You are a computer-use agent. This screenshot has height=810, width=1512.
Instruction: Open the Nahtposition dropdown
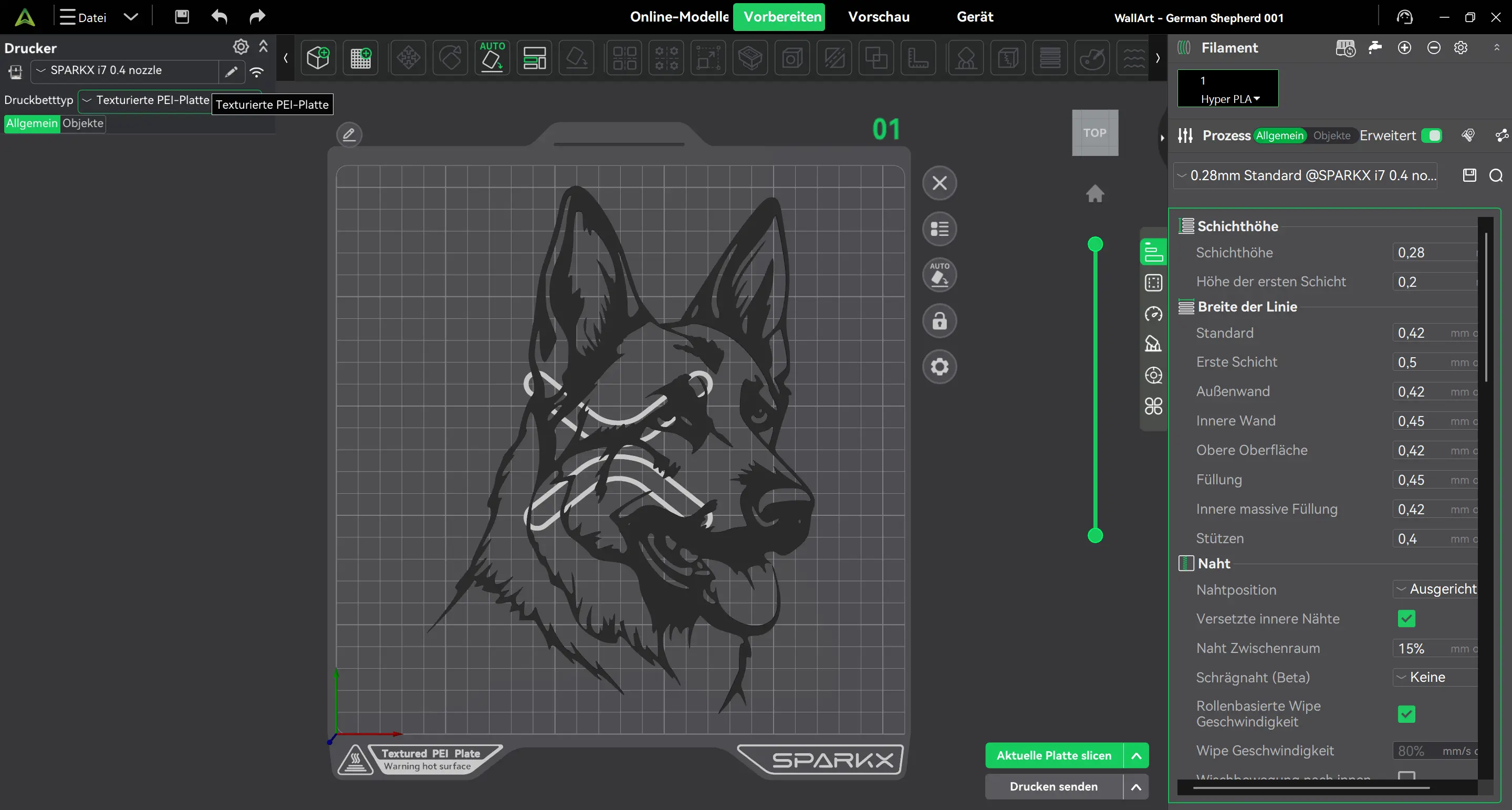pos(1436,589)
